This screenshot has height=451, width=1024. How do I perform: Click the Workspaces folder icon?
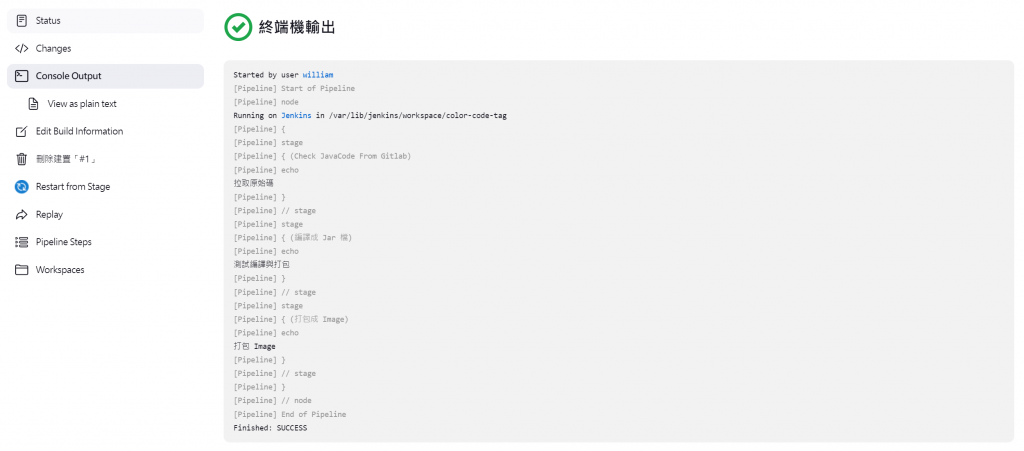[22, 270]
